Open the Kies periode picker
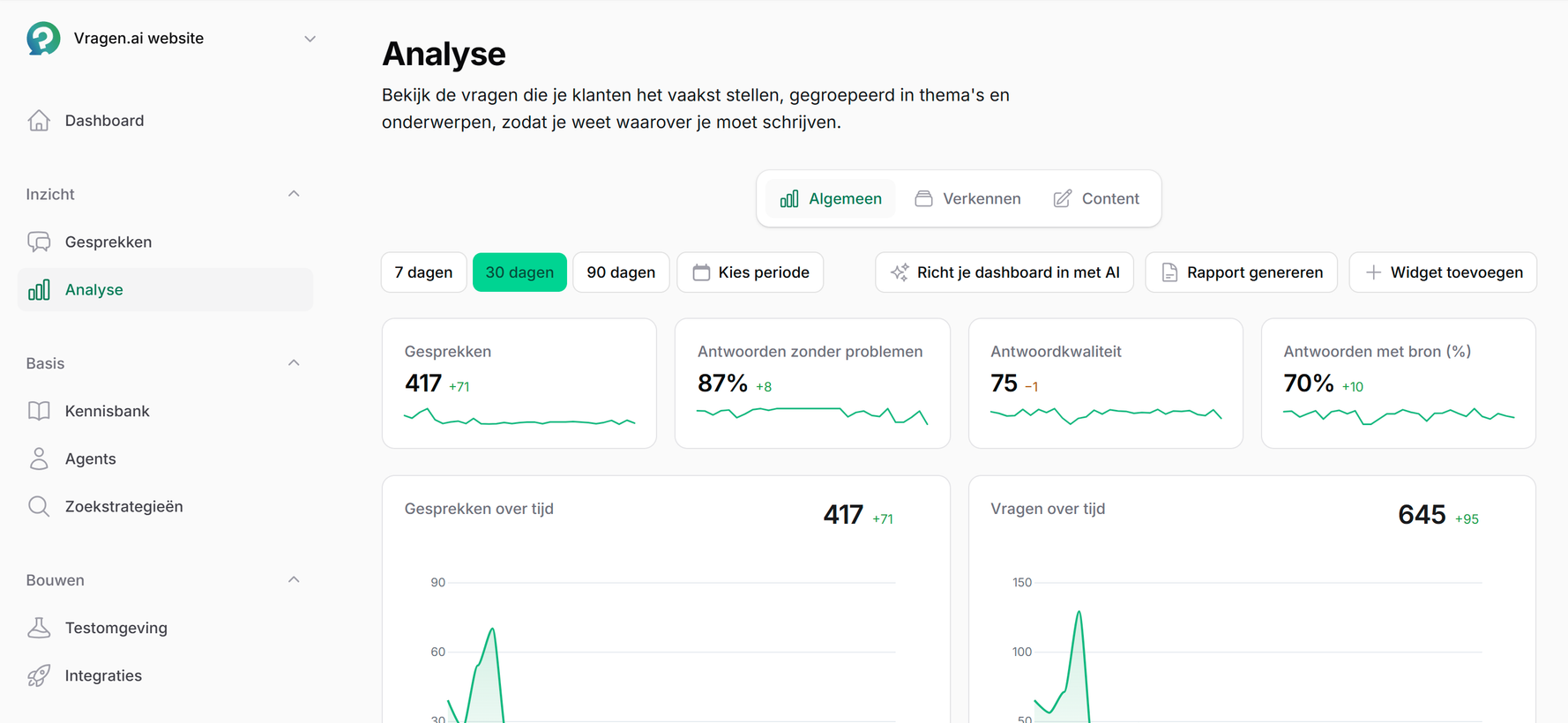Viewport: 1568px width, 723px height. [x=750, y=272]
